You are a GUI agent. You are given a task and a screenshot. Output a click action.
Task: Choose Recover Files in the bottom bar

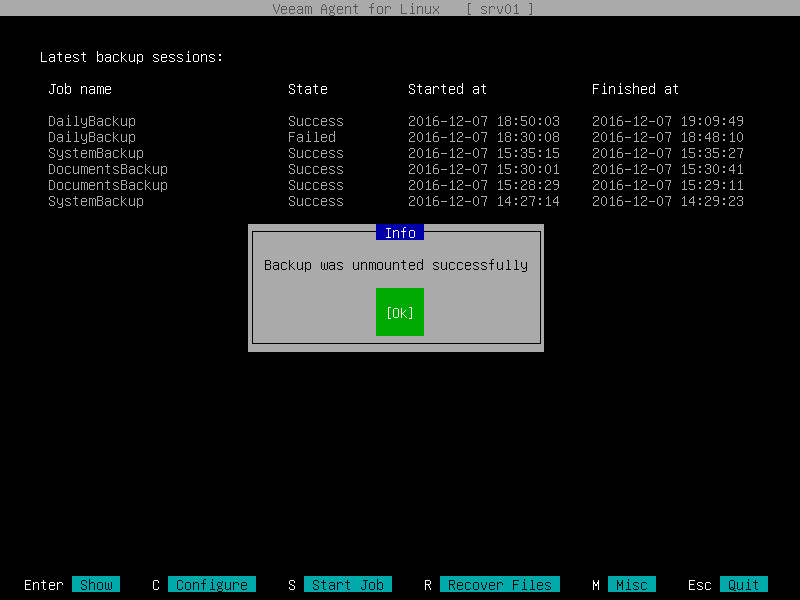click(x=499, y=585)
